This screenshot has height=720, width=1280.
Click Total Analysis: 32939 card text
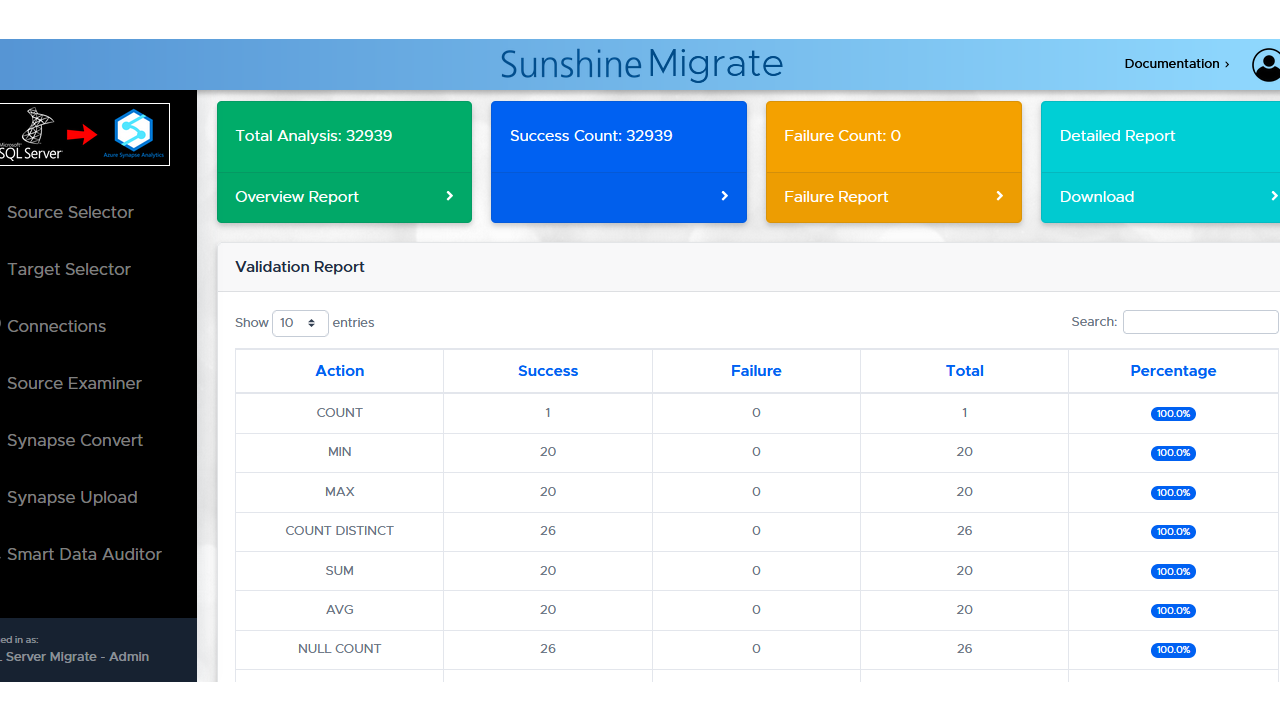point(314,136)
